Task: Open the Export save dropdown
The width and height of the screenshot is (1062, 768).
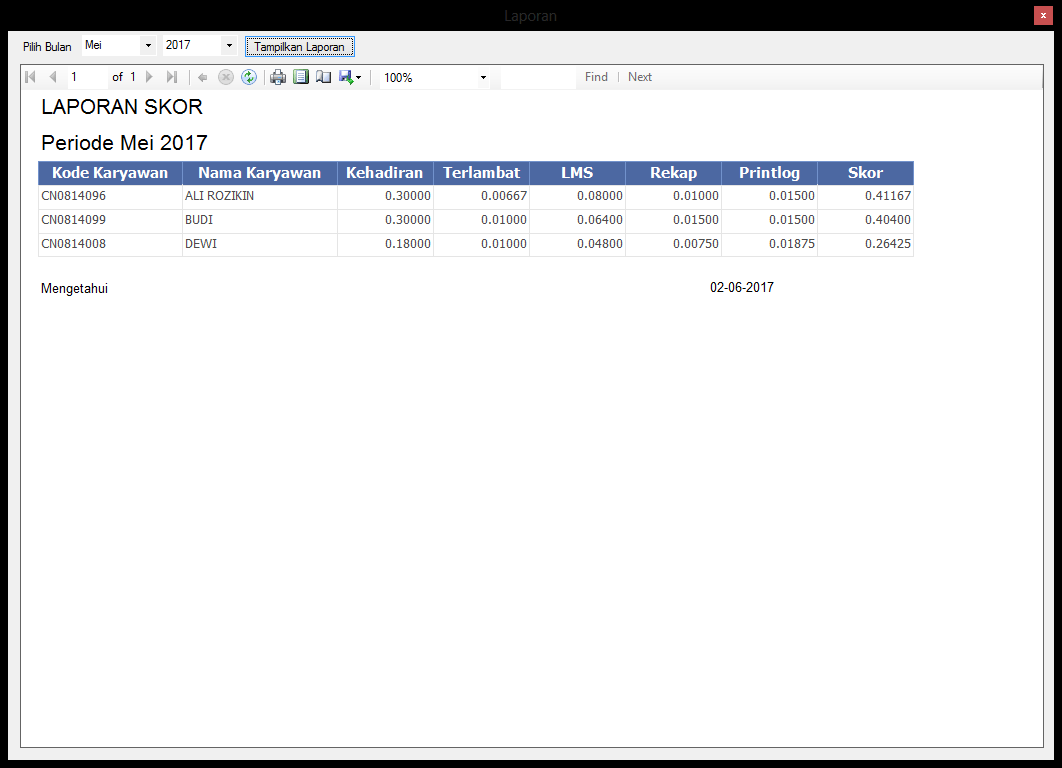Action: 350,77
